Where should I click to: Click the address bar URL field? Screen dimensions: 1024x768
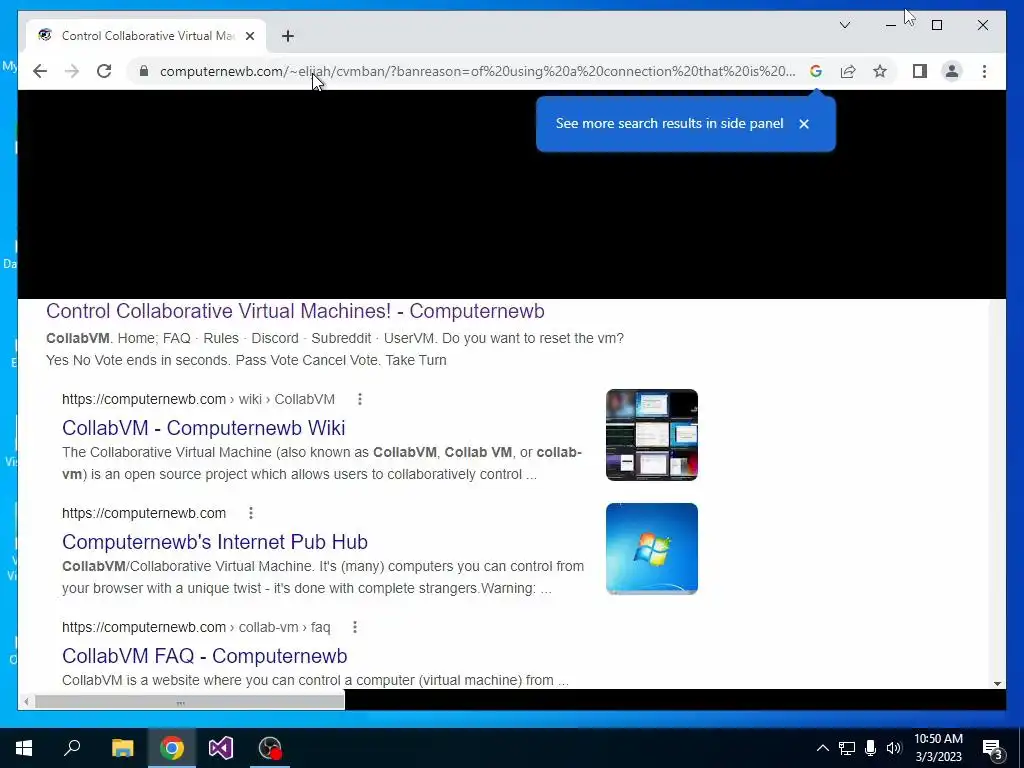click(x=477, y=71)
